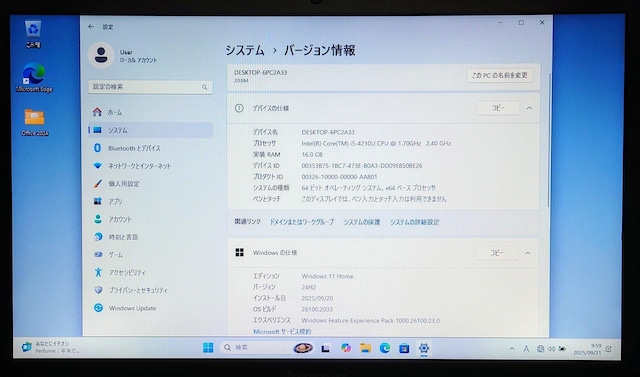The height and width of the screenshot is (377, 640).
Task: Select システム in the settings sidebar
Action: (150, 130)
